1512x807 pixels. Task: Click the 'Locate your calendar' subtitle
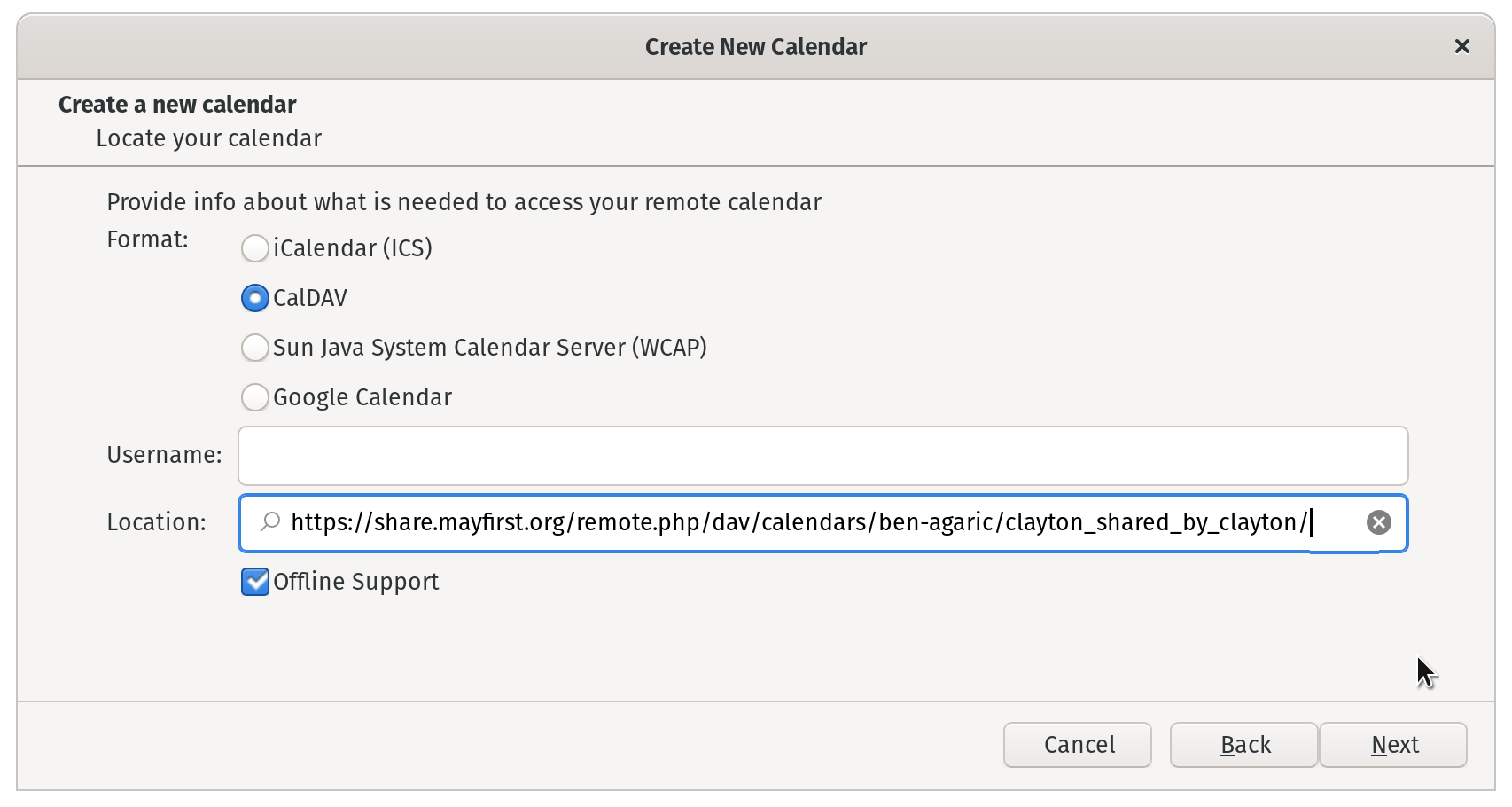coord(208,138)
